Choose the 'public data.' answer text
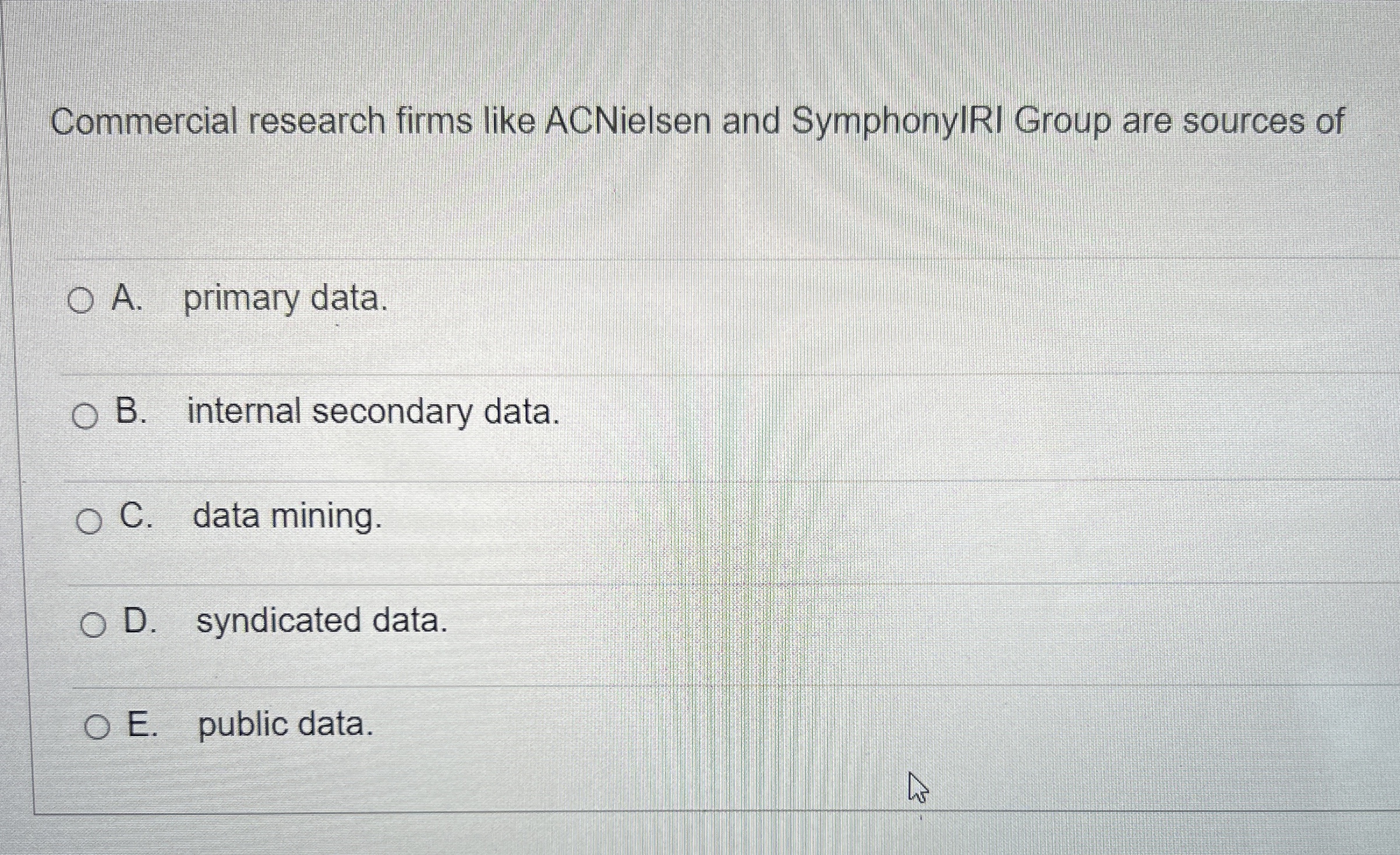Screen dimensions: 1400x855 (x=285, y=726)
